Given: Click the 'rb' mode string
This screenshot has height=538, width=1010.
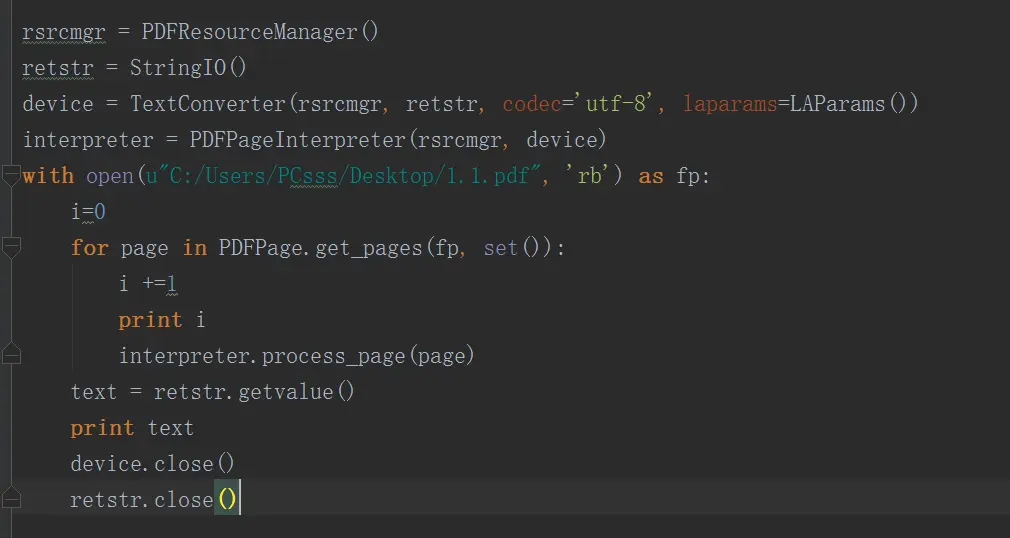Looking at the screenshot, I should coord(586,175).
